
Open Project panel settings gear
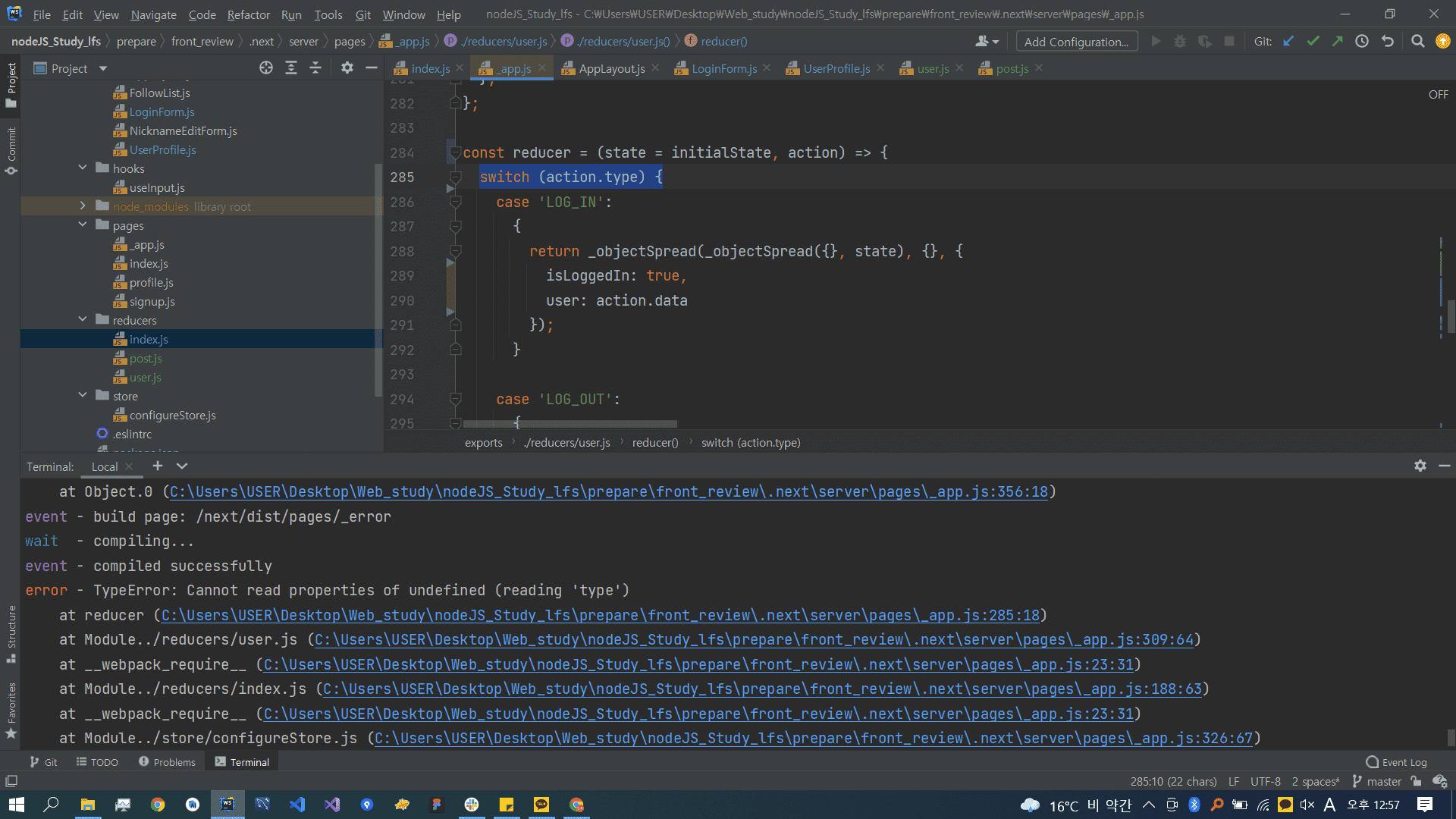(x=347, y=68)
